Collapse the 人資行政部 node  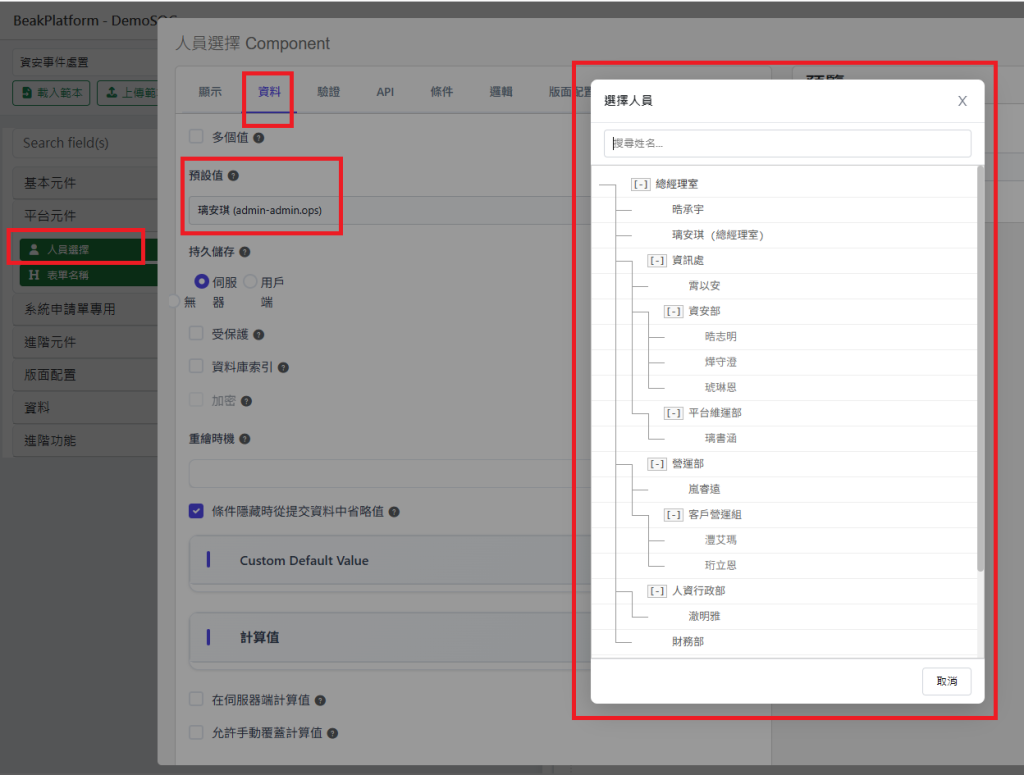657,592
